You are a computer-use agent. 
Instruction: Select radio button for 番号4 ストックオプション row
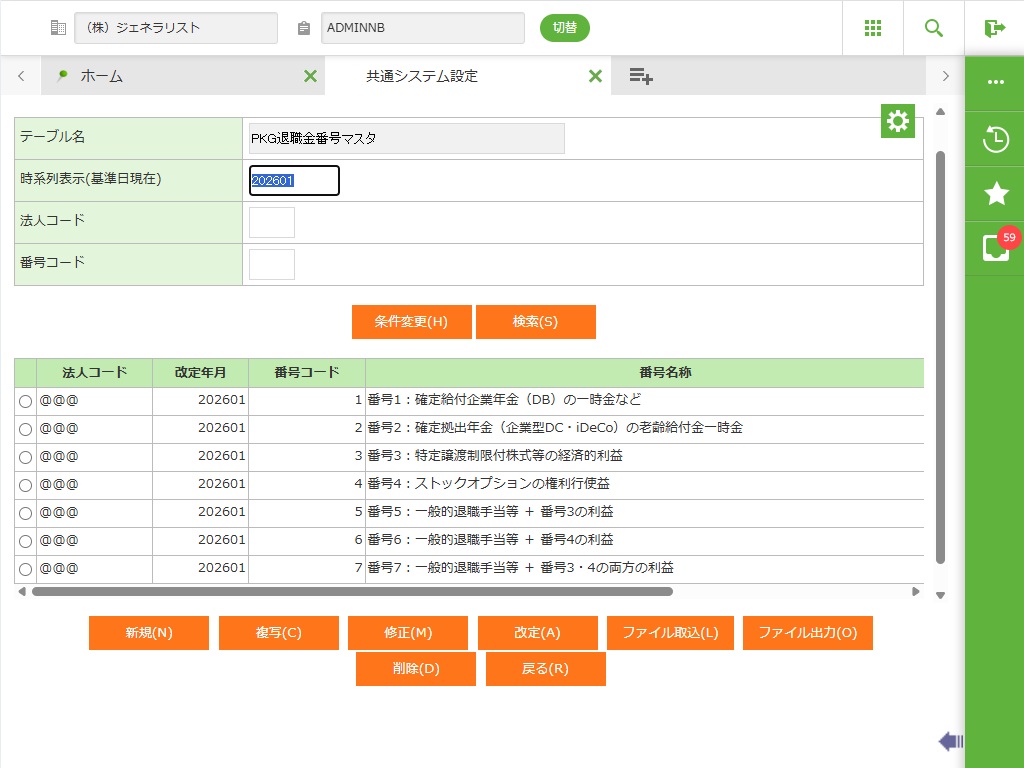pyautogui.click(x=25, y=485)
